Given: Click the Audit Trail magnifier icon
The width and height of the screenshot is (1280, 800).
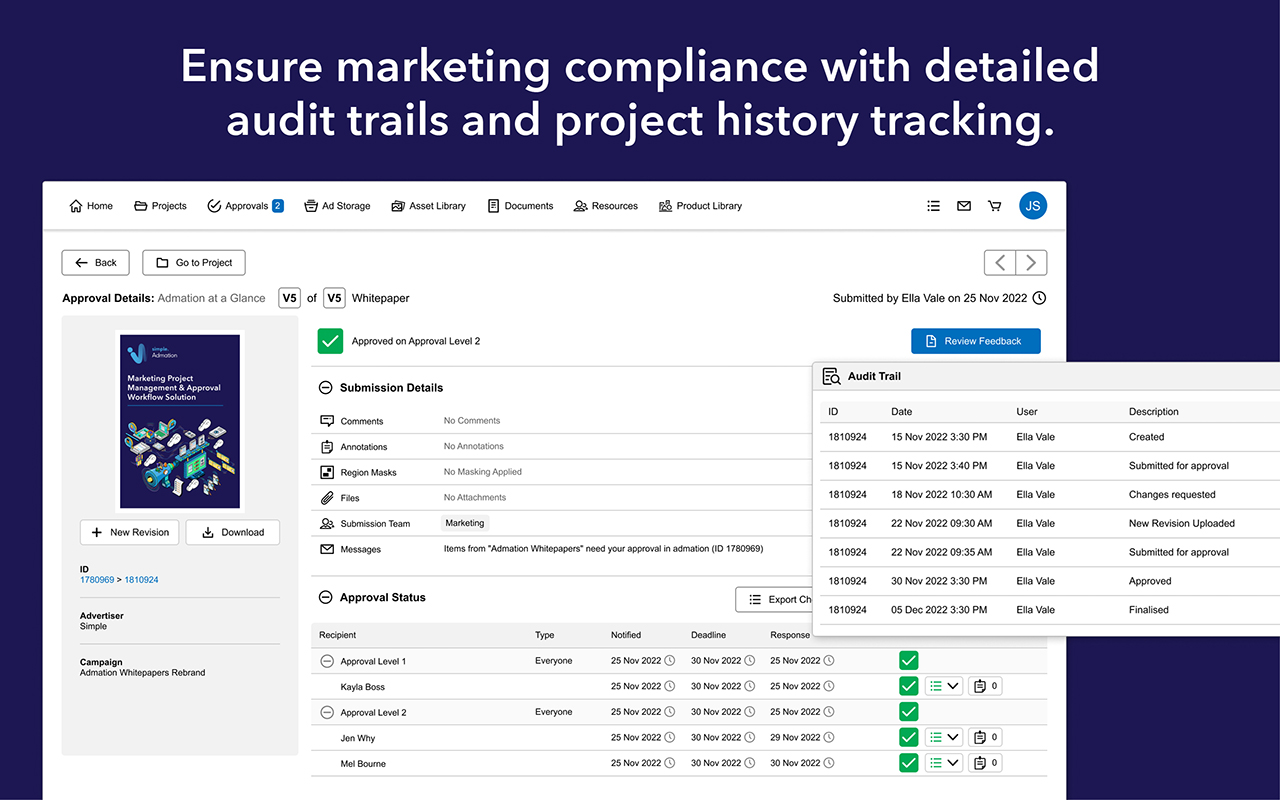Looking at the screenshot, I should (x=831, y=376).
